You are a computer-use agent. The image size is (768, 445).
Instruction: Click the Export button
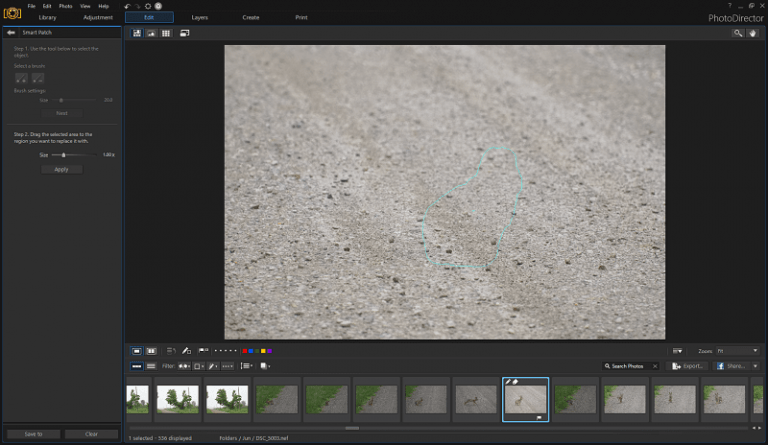click(688, 366)
